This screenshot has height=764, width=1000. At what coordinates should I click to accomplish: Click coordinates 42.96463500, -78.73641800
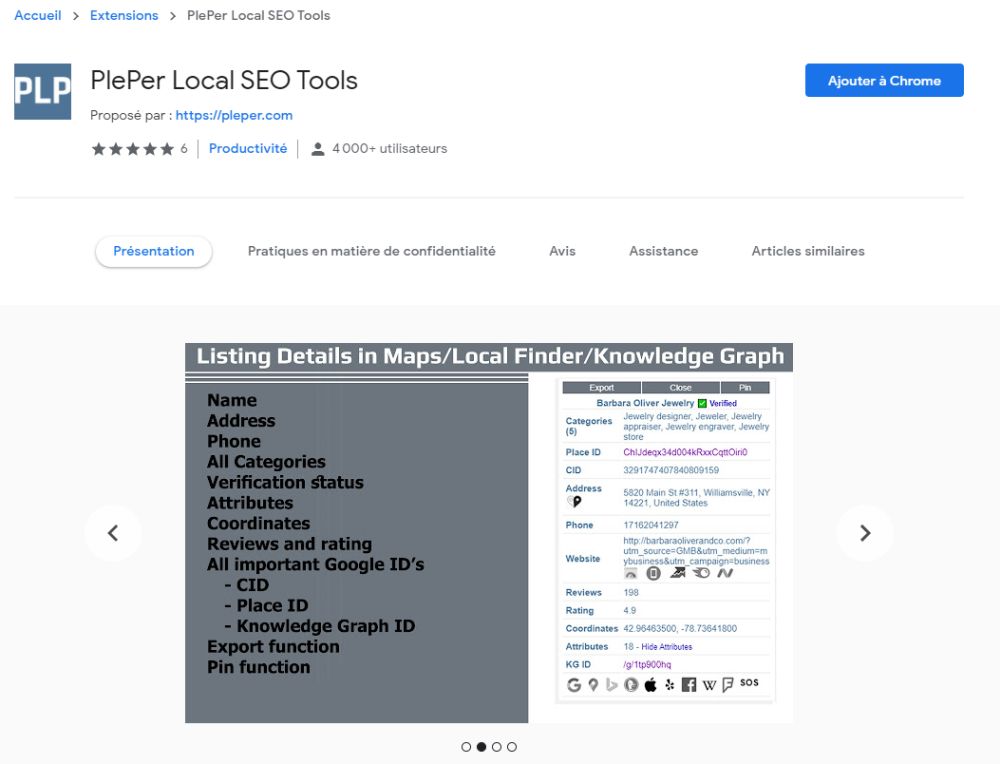coord(680,629)
